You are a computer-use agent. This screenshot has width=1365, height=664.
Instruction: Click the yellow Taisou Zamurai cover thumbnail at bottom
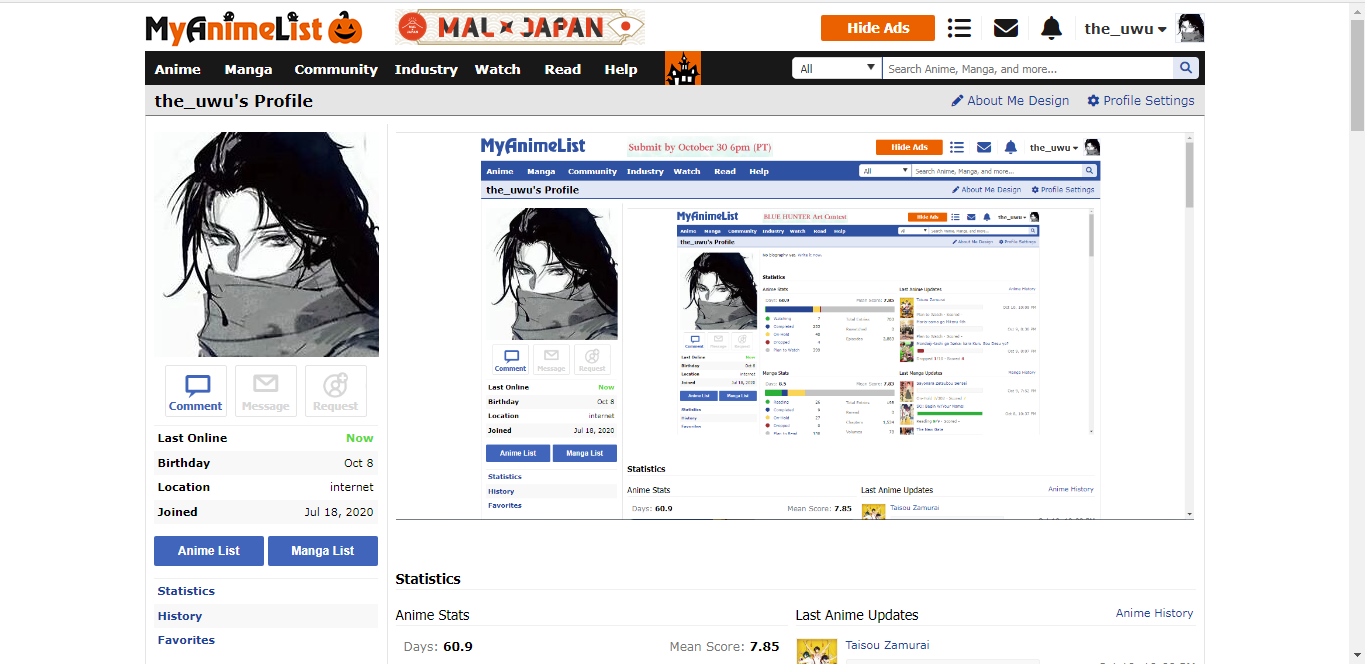pos(816,652)
